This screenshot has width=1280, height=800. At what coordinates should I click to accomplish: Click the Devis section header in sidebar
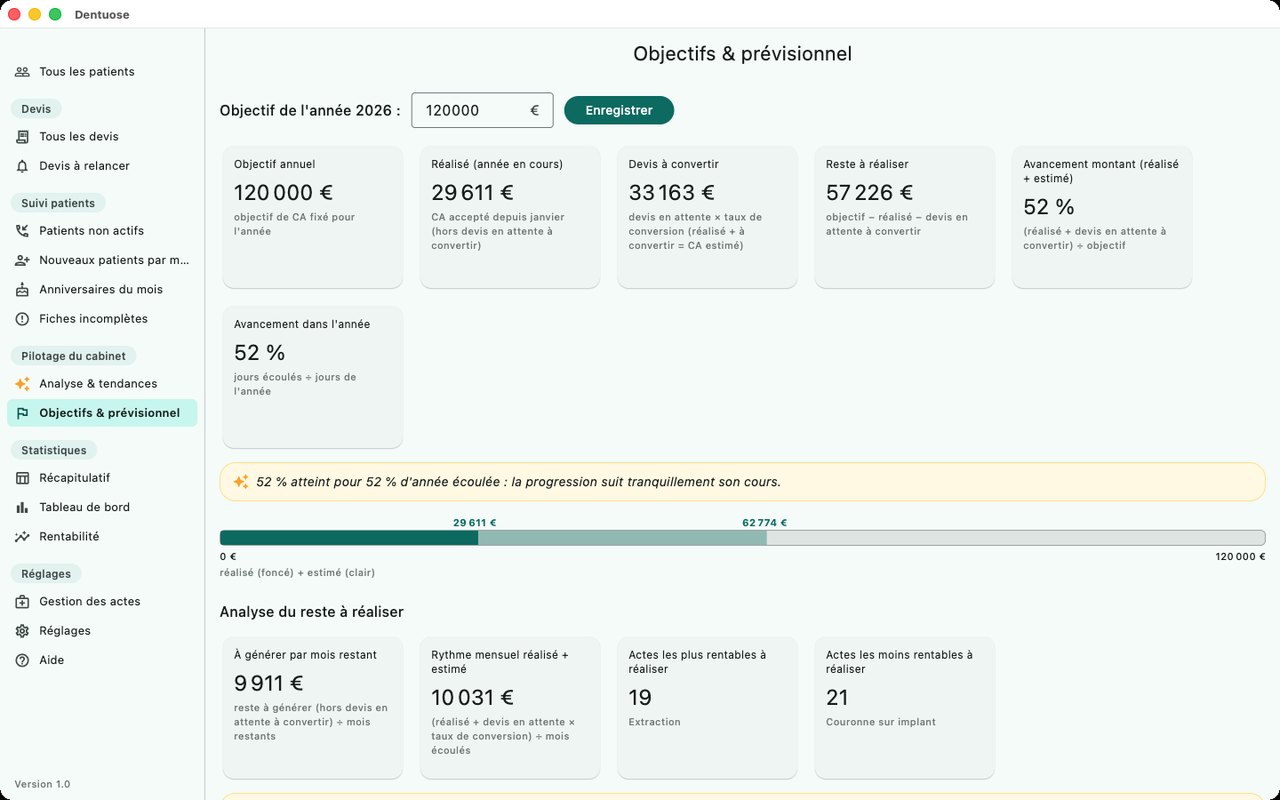pyautogui.click(x=36, y=109)
